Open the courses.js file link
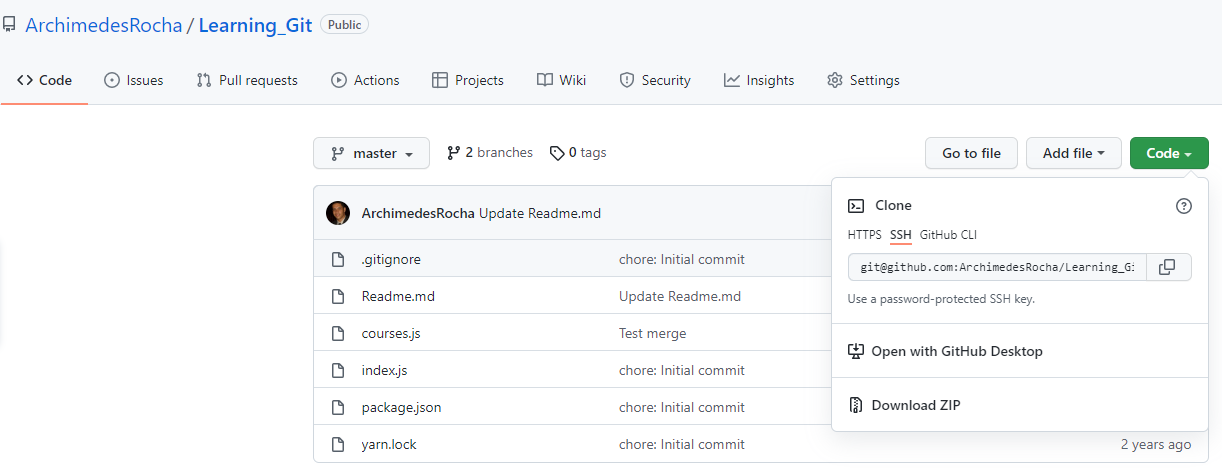The width and height of the screenshot is (1222, 470). 386,333
